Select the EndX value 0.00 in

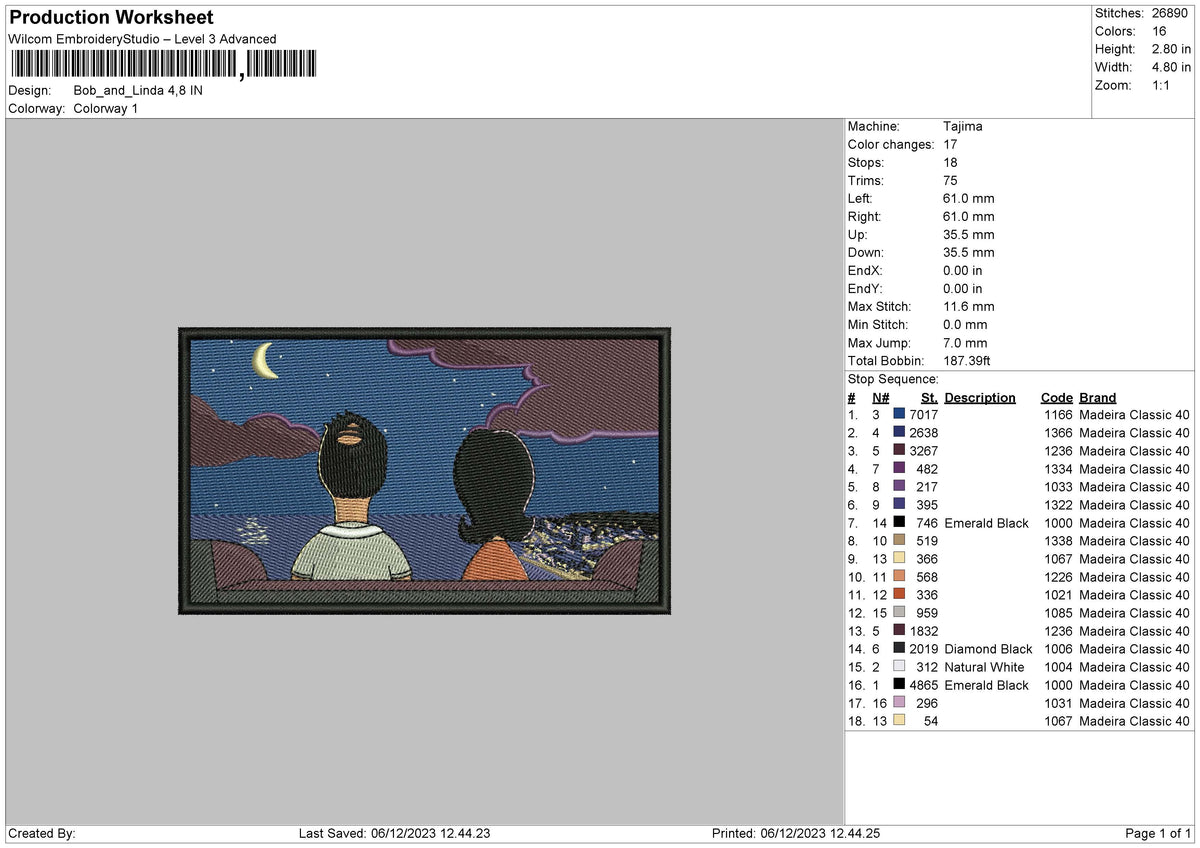pos(962,270)
